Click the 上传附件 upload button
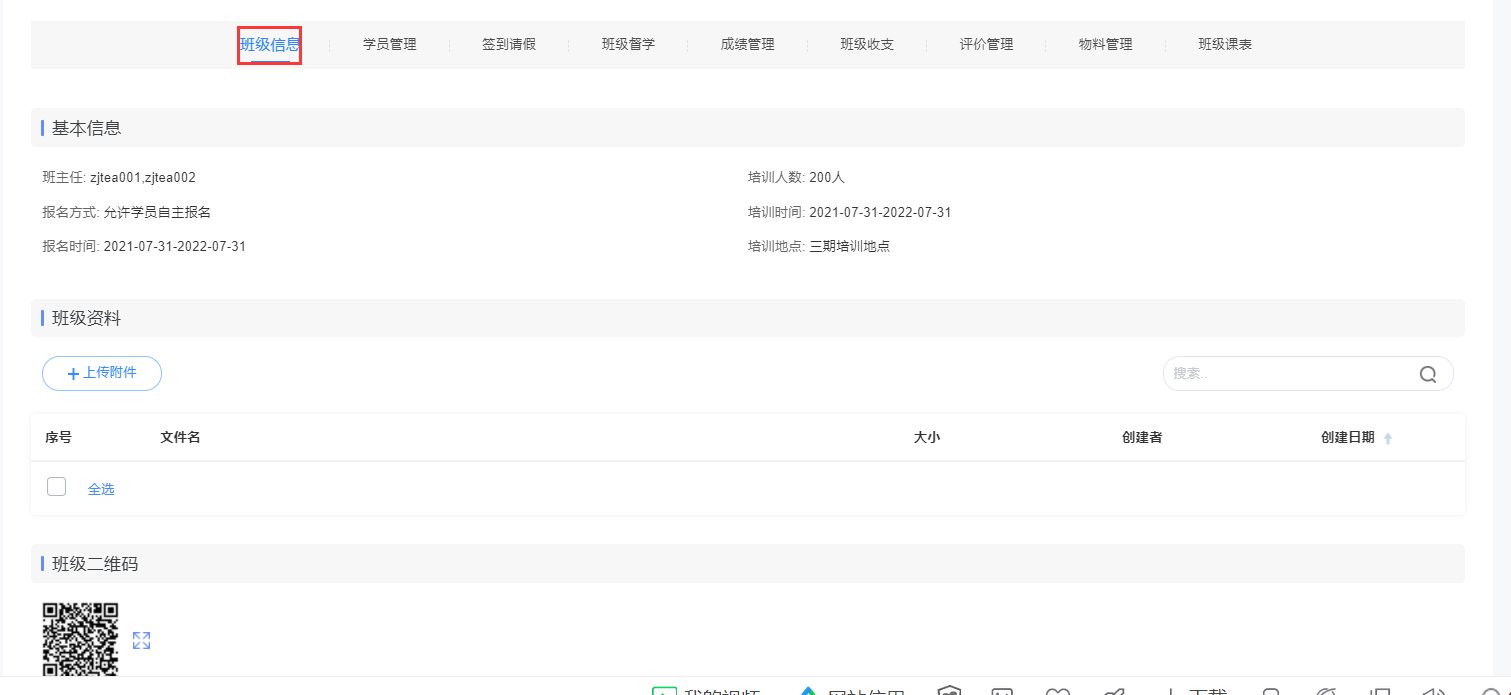 point(102,373)
